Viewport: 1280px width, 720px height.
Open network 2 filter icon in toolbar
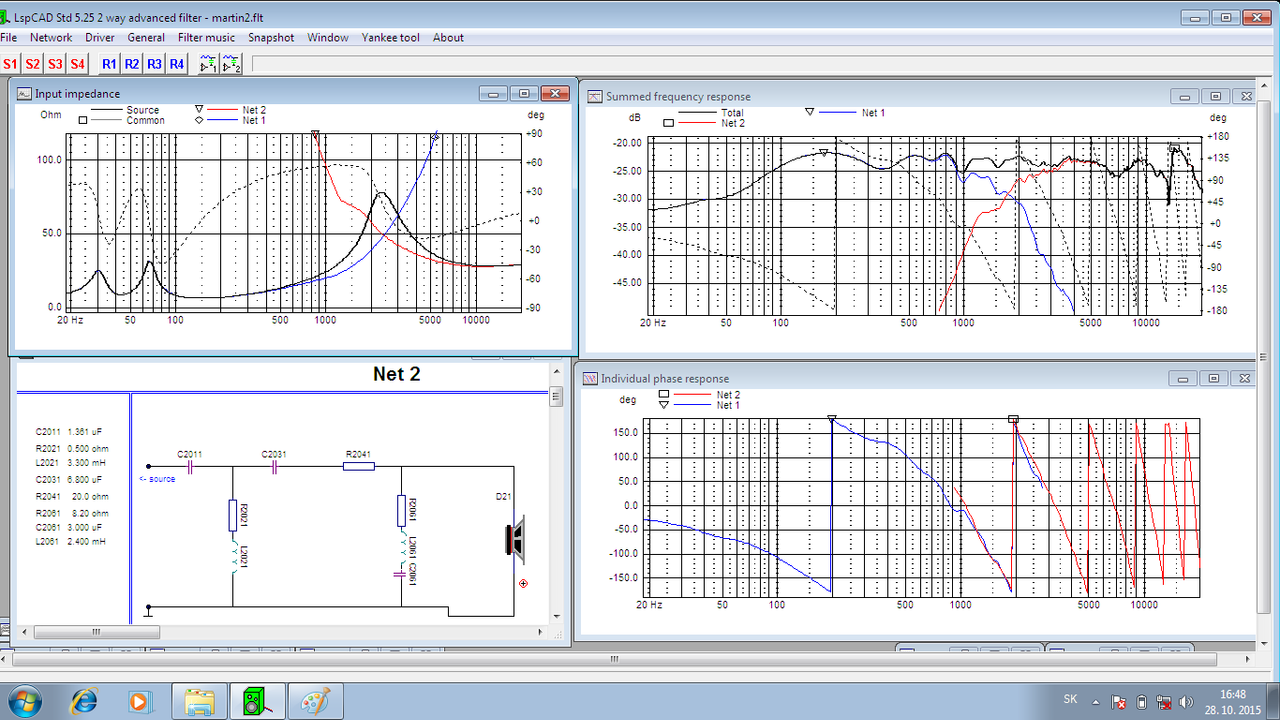coord(232,64)
